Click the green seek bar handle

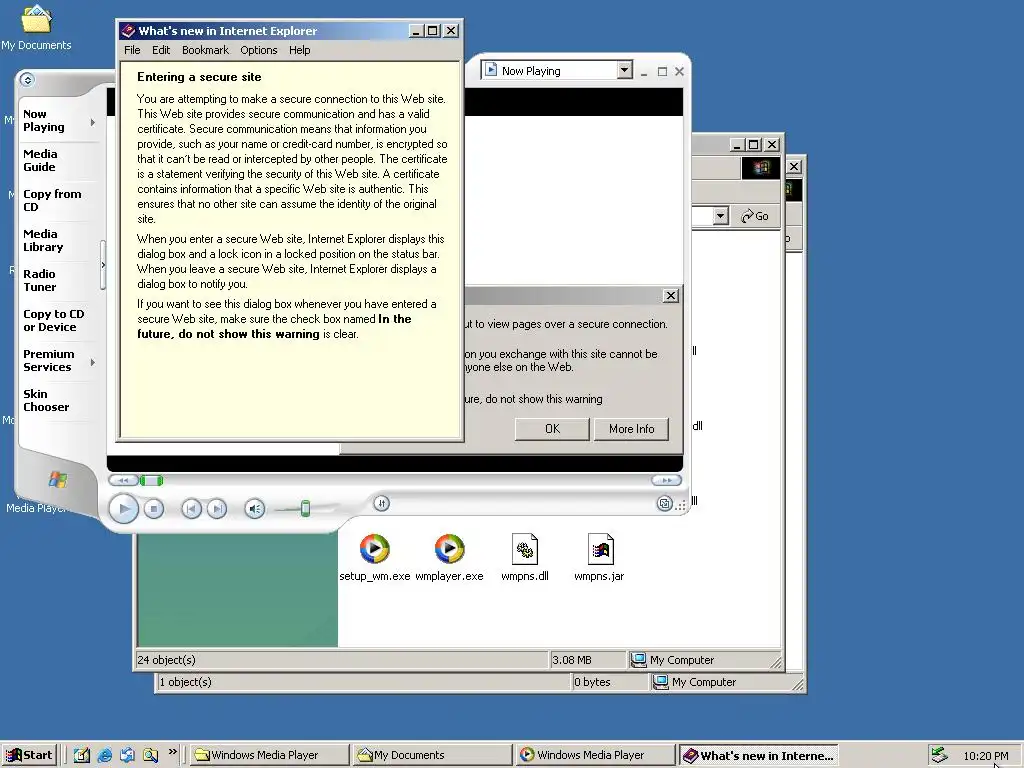click(x=151, y=481)
